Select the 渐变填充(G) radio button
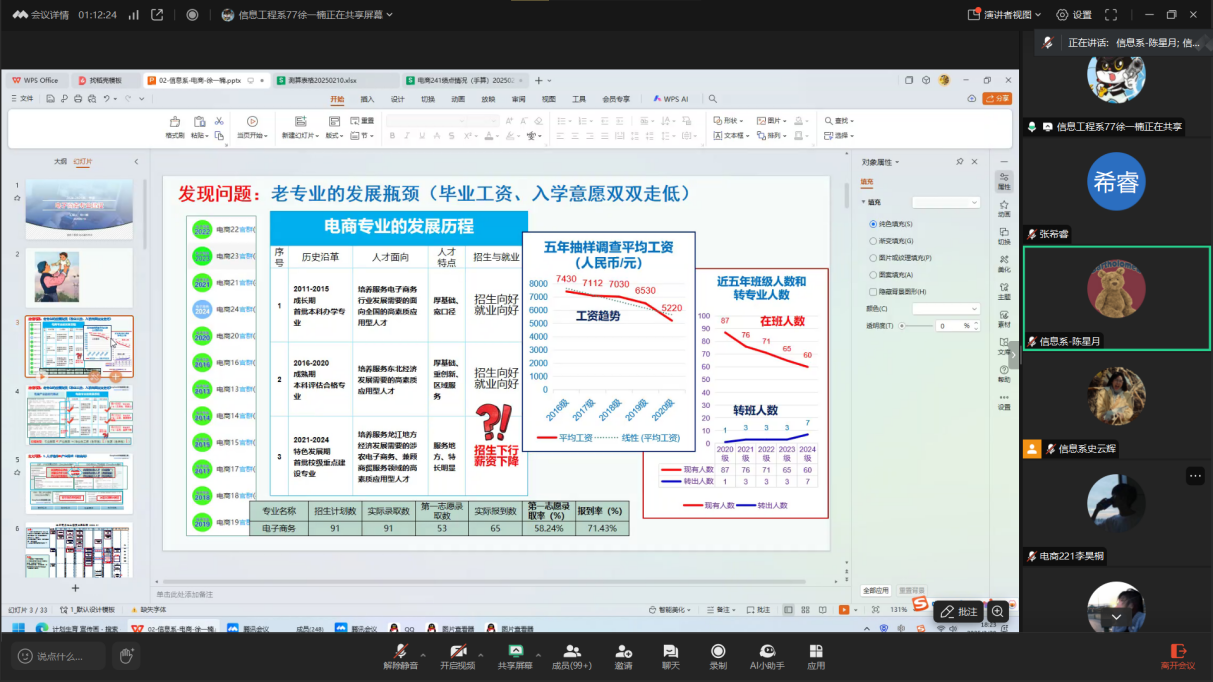The image size is (1213, 682). pyautogui.click(x=873, y=241)
